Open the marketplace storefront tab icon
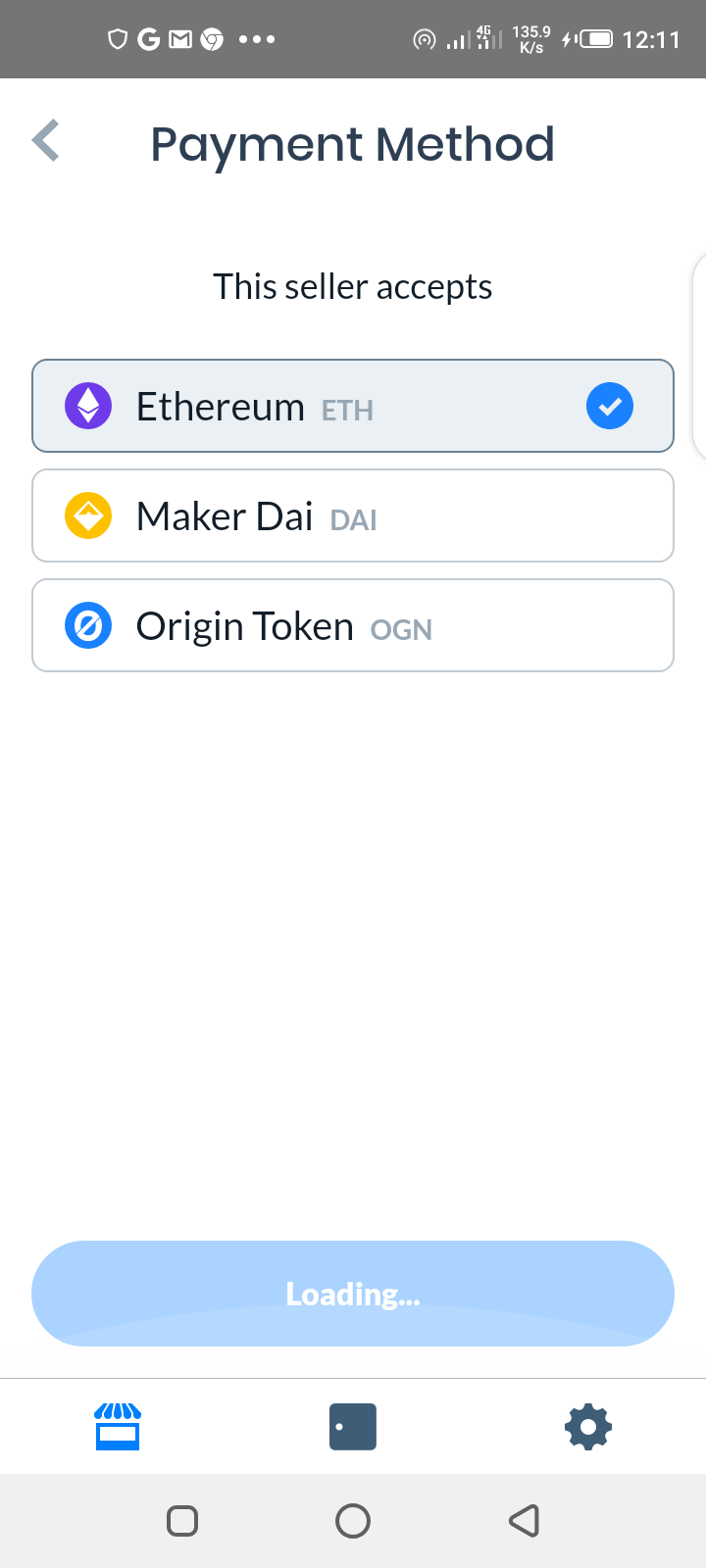 click(118, 1426)
